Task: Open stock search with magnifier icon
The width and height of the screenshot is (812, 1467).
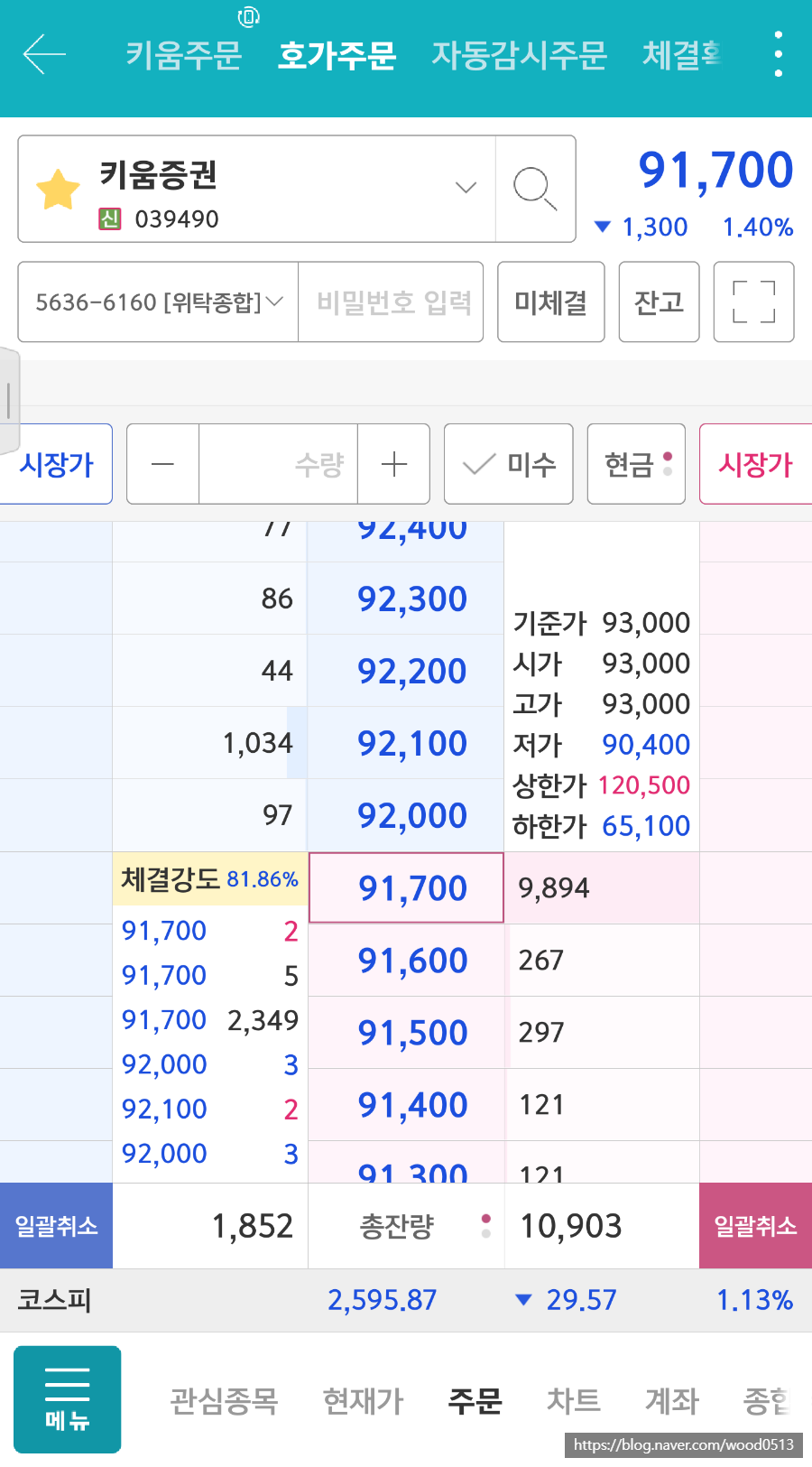Action: coord(535,189)
